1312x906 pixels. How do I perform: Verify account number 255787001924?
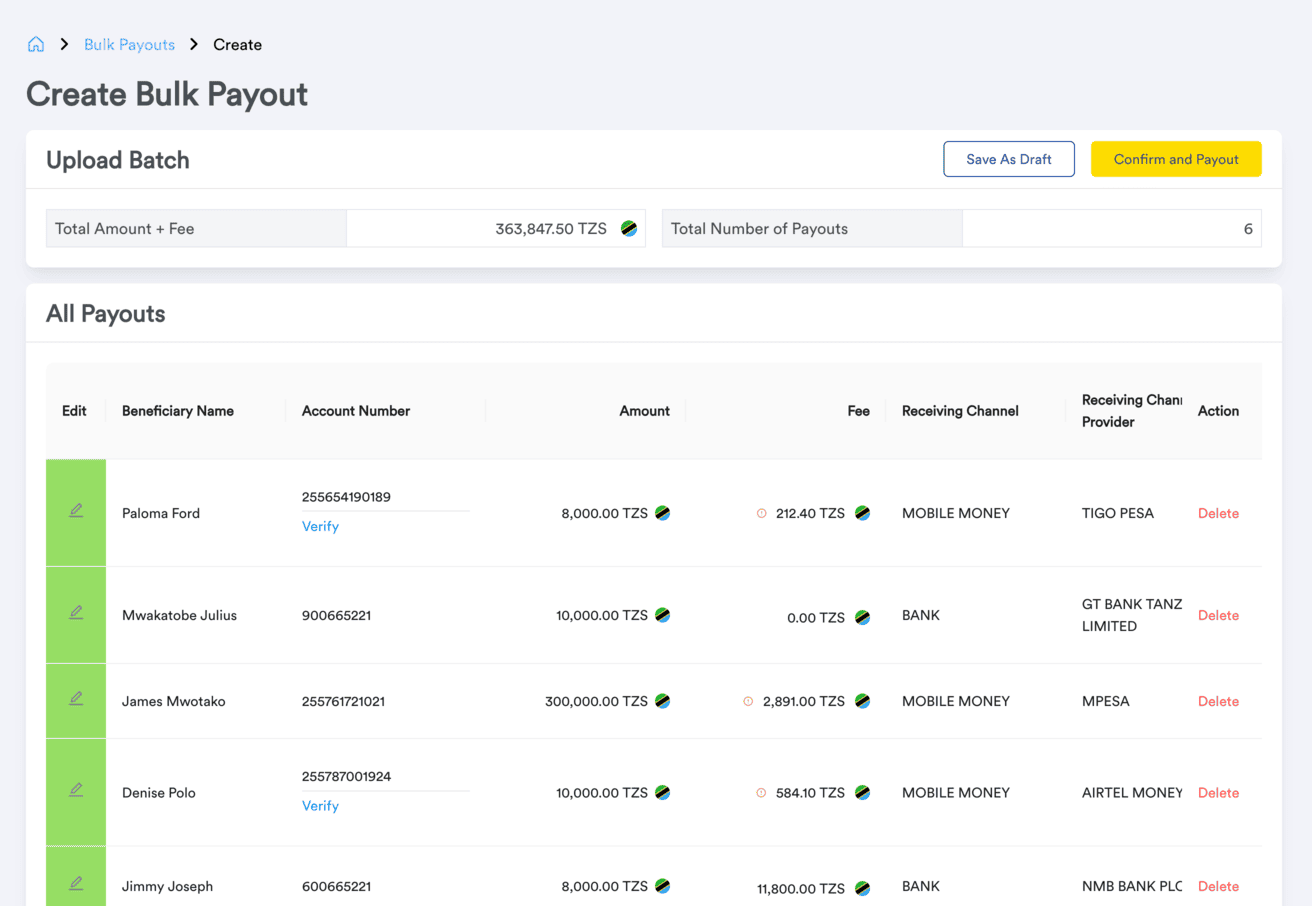point(320,806)
